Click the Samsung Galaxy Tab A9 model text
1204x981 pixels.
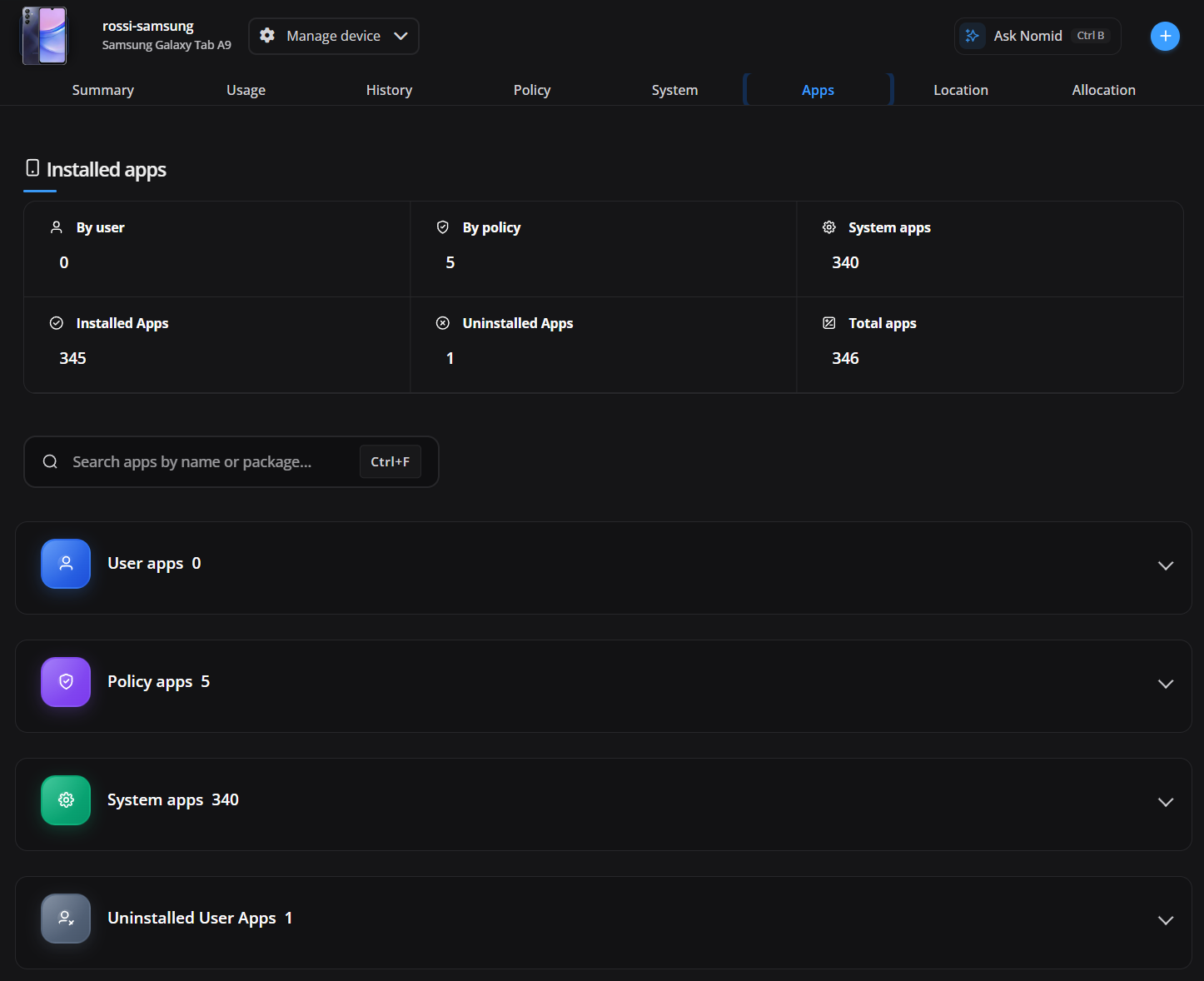pos(167,45)
